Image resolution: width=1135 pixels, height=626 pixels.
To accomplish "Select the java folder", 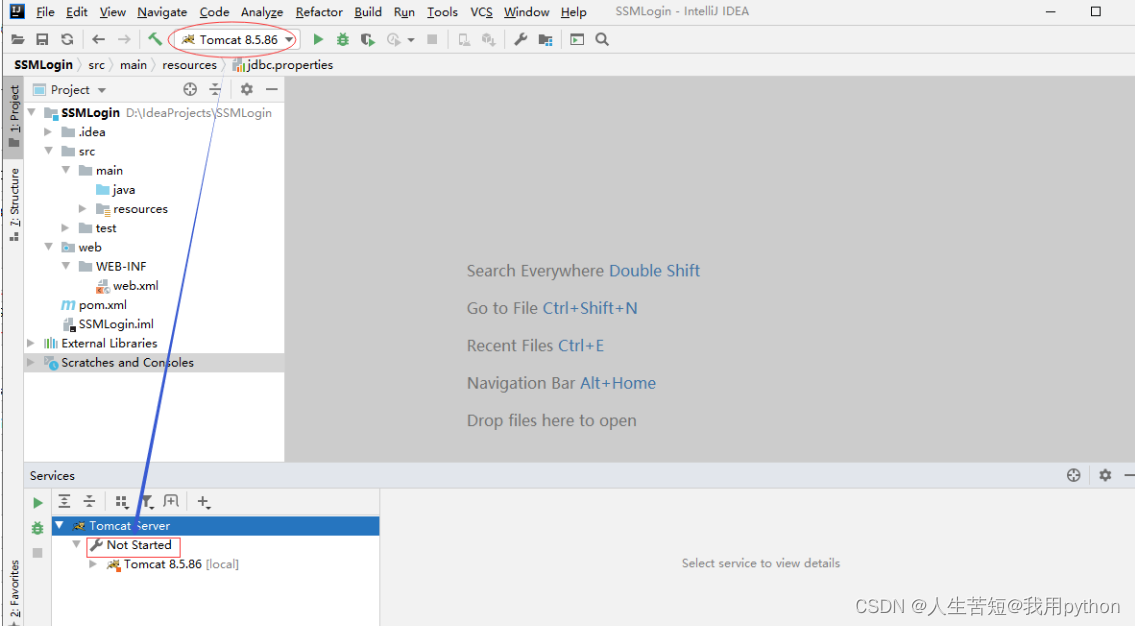I will 123,190.
